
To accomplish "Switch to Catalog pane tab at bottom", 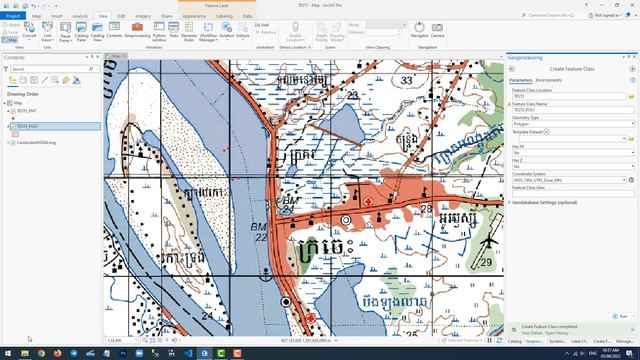I will (514, 341).
